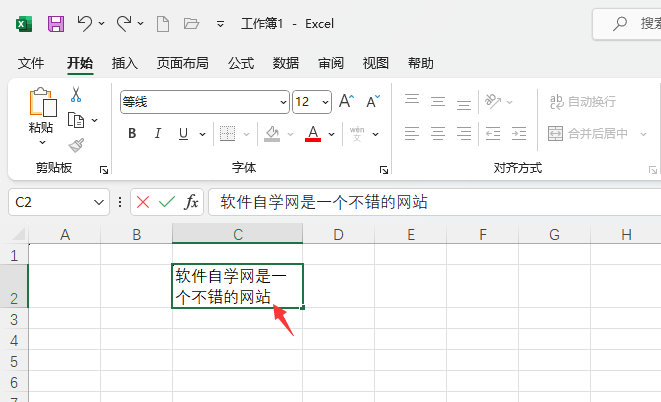Open the Name Box C2 dropdown
The image size is (661, 402).
pos(99,202)
